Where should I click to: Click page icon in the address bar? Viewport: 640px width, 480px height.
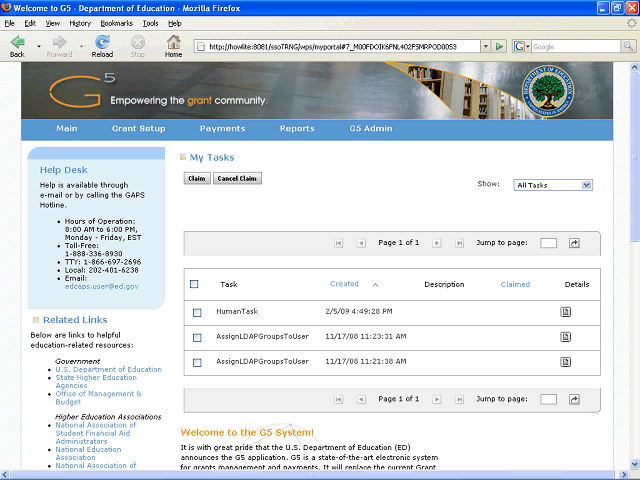pos(201,47)
